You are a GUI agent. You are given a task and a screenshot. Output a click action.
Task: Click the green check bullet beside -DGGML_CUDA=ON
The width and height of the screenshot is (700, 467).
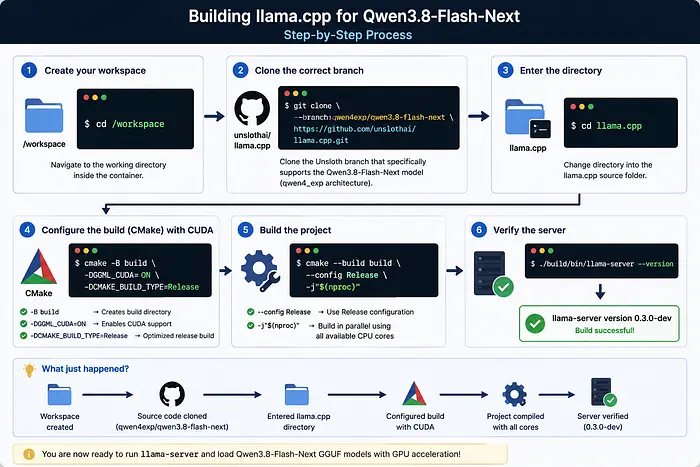point(24,324)
